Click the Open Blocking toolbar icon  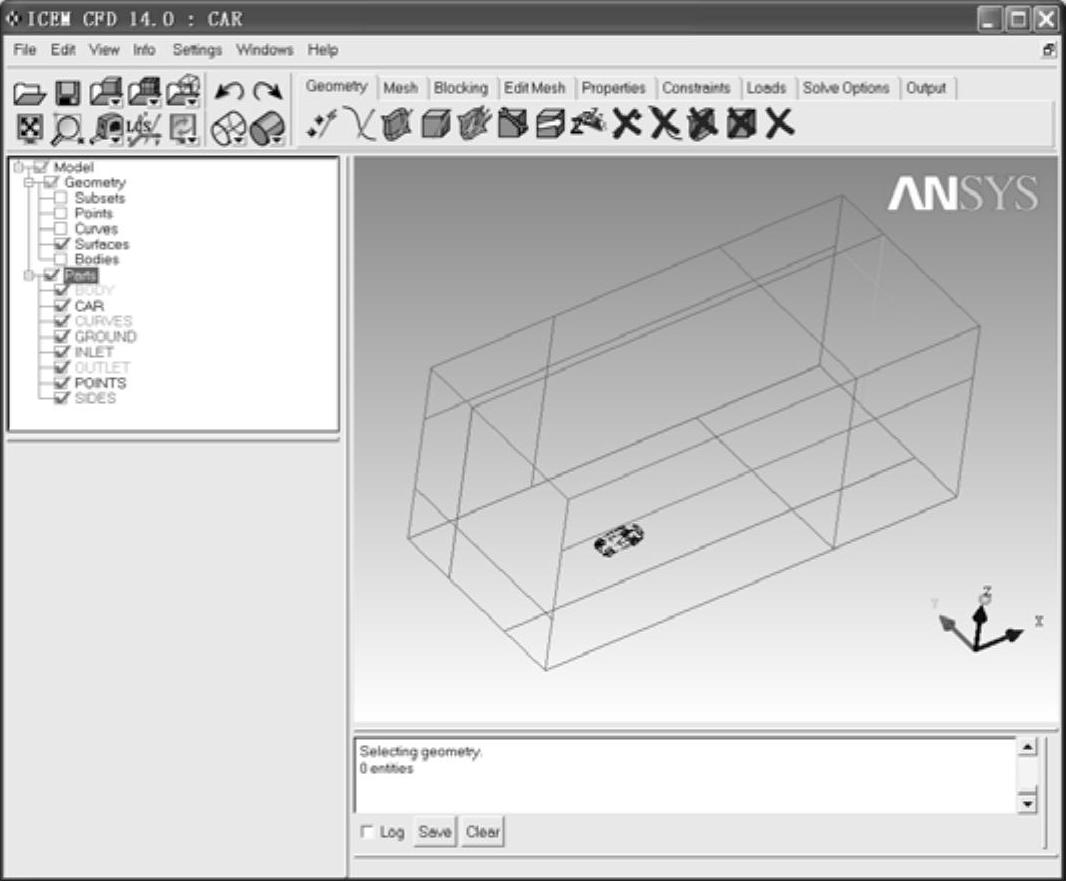(x=184, y=92)
